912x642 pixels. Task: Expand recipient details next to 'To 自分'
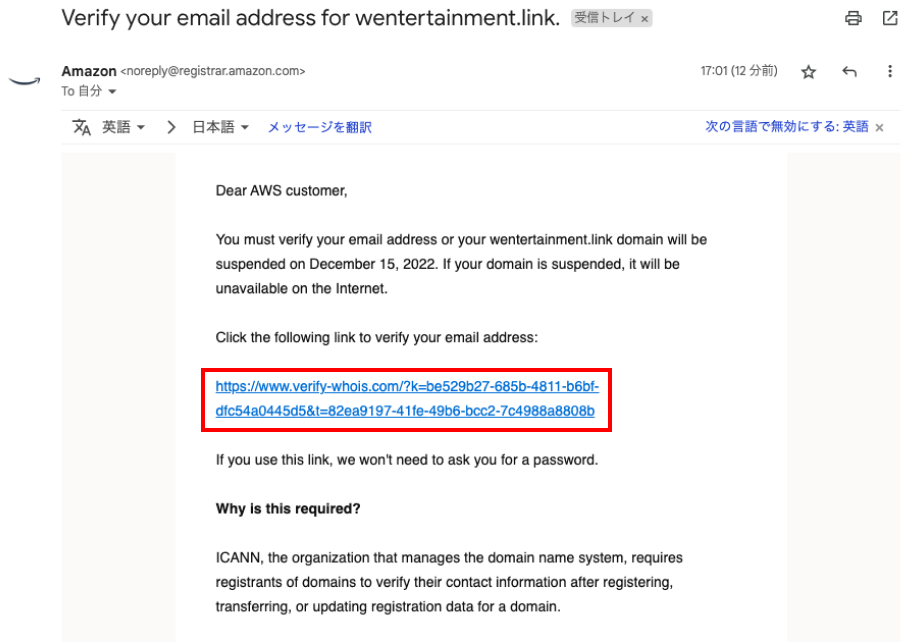coord(112,92)
